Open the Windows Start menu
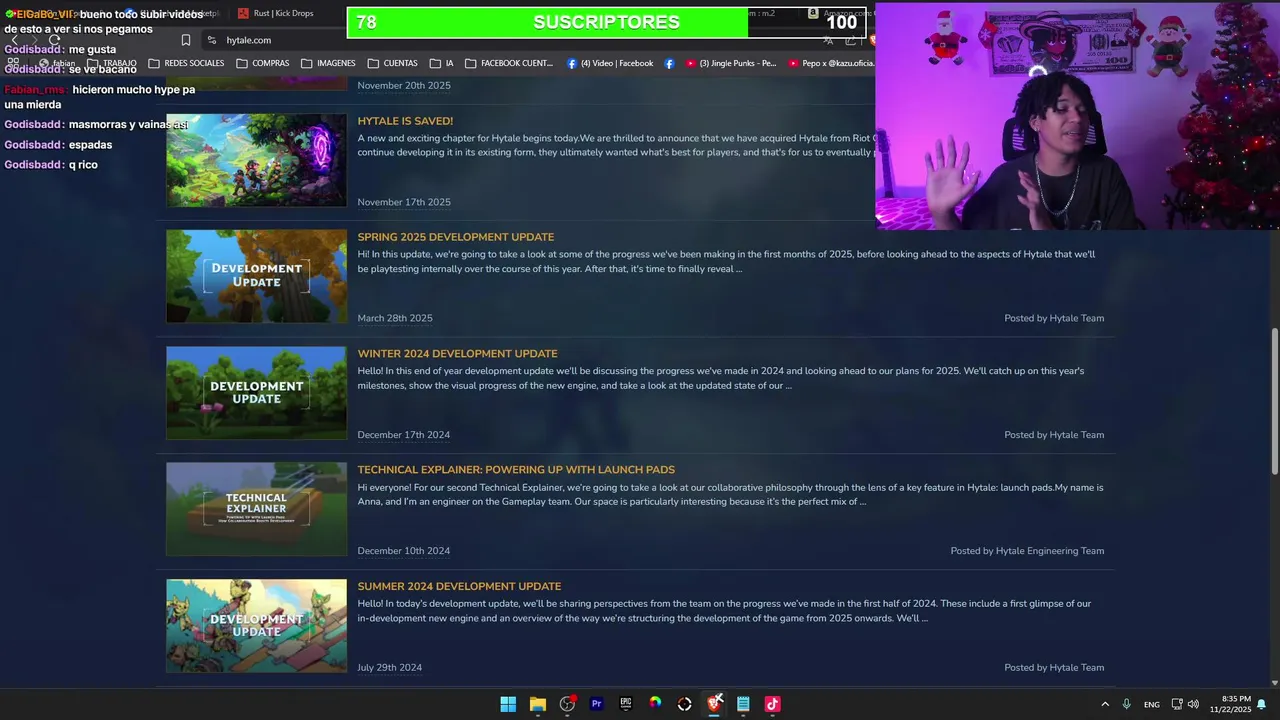The height and width of the screenshot is (720, 1280). (x=508, y=704)
